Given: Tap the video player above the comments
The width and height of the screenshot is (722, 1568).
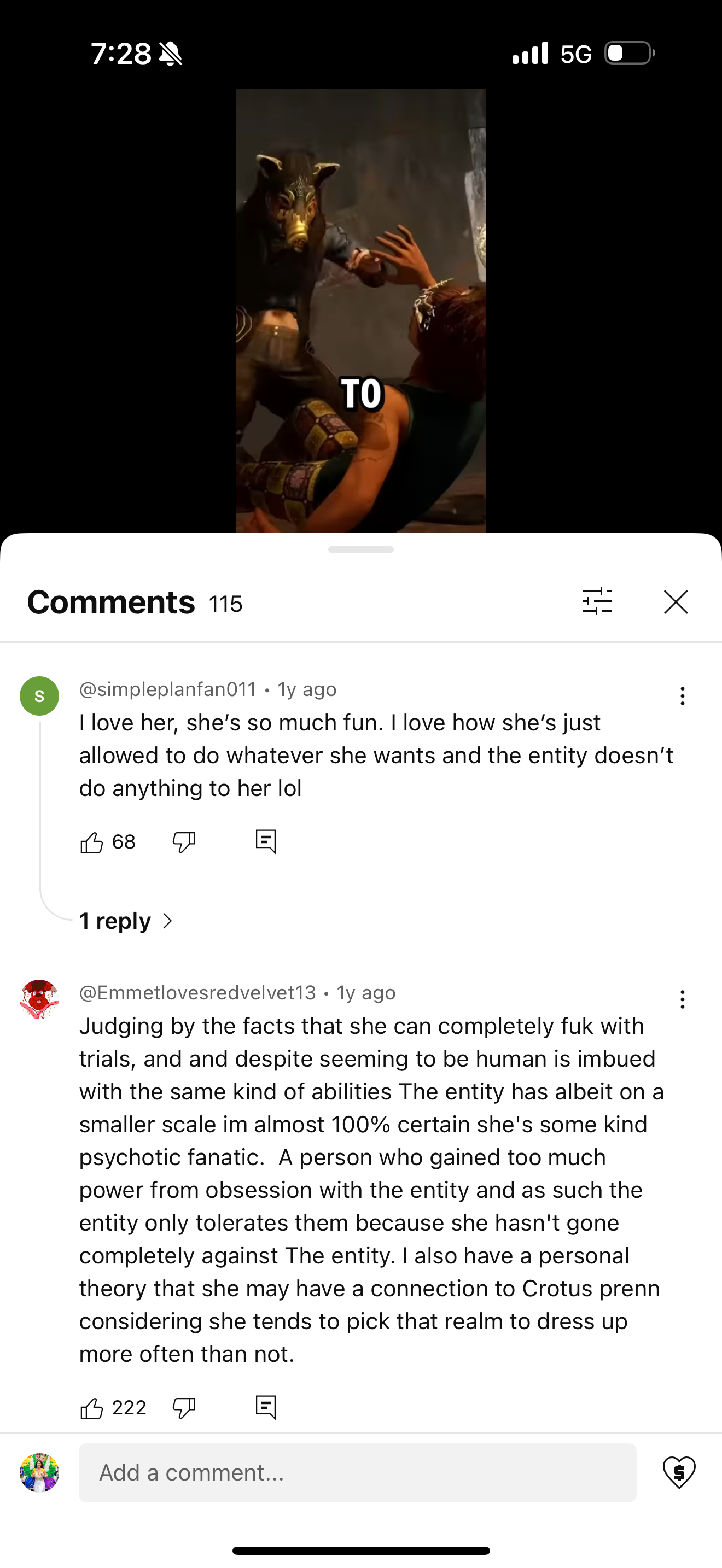Looking at the screenshot, I should click(361, 311).
